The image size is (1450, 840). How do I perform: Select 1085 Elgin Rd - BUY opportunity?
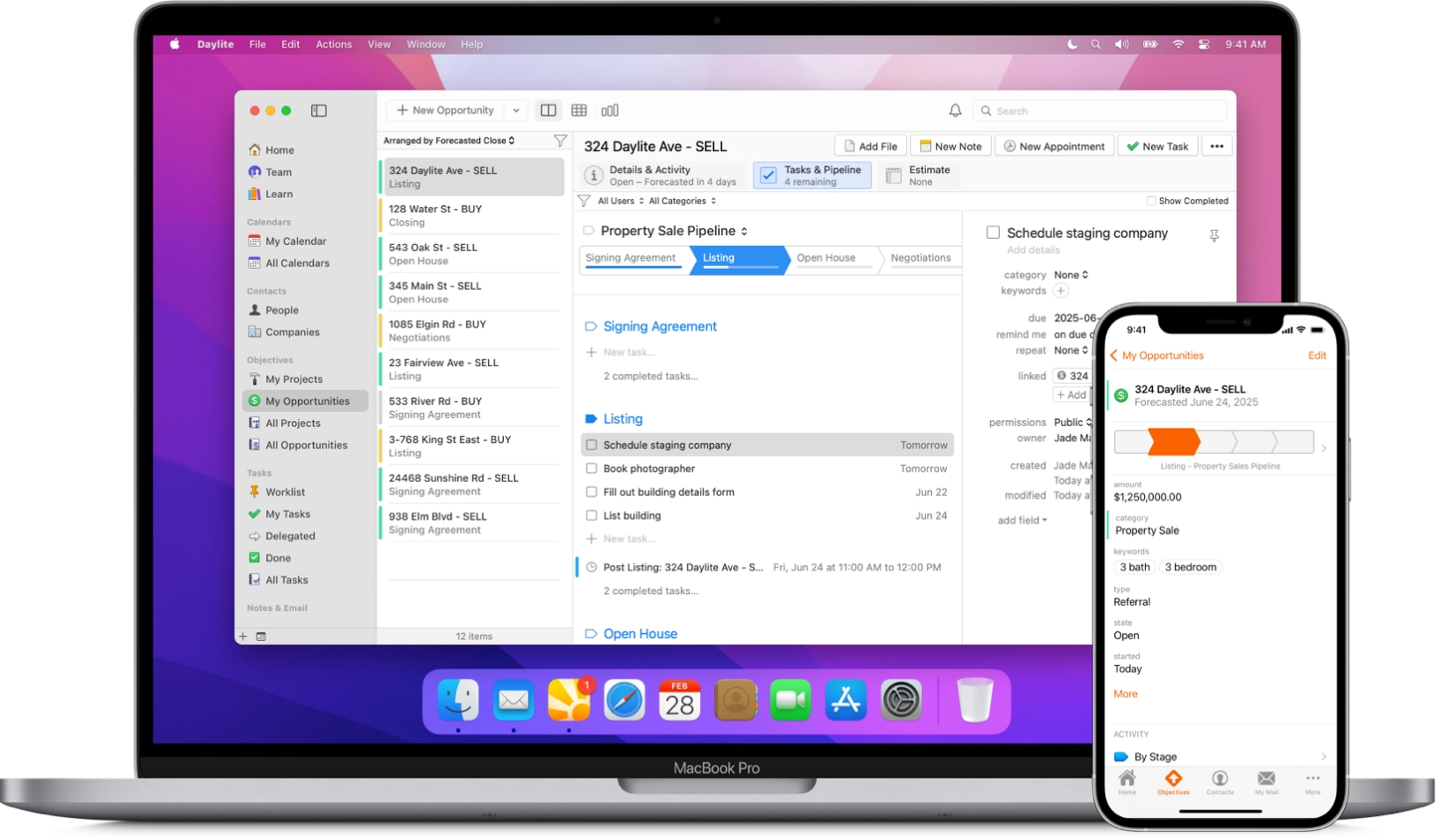472,331
